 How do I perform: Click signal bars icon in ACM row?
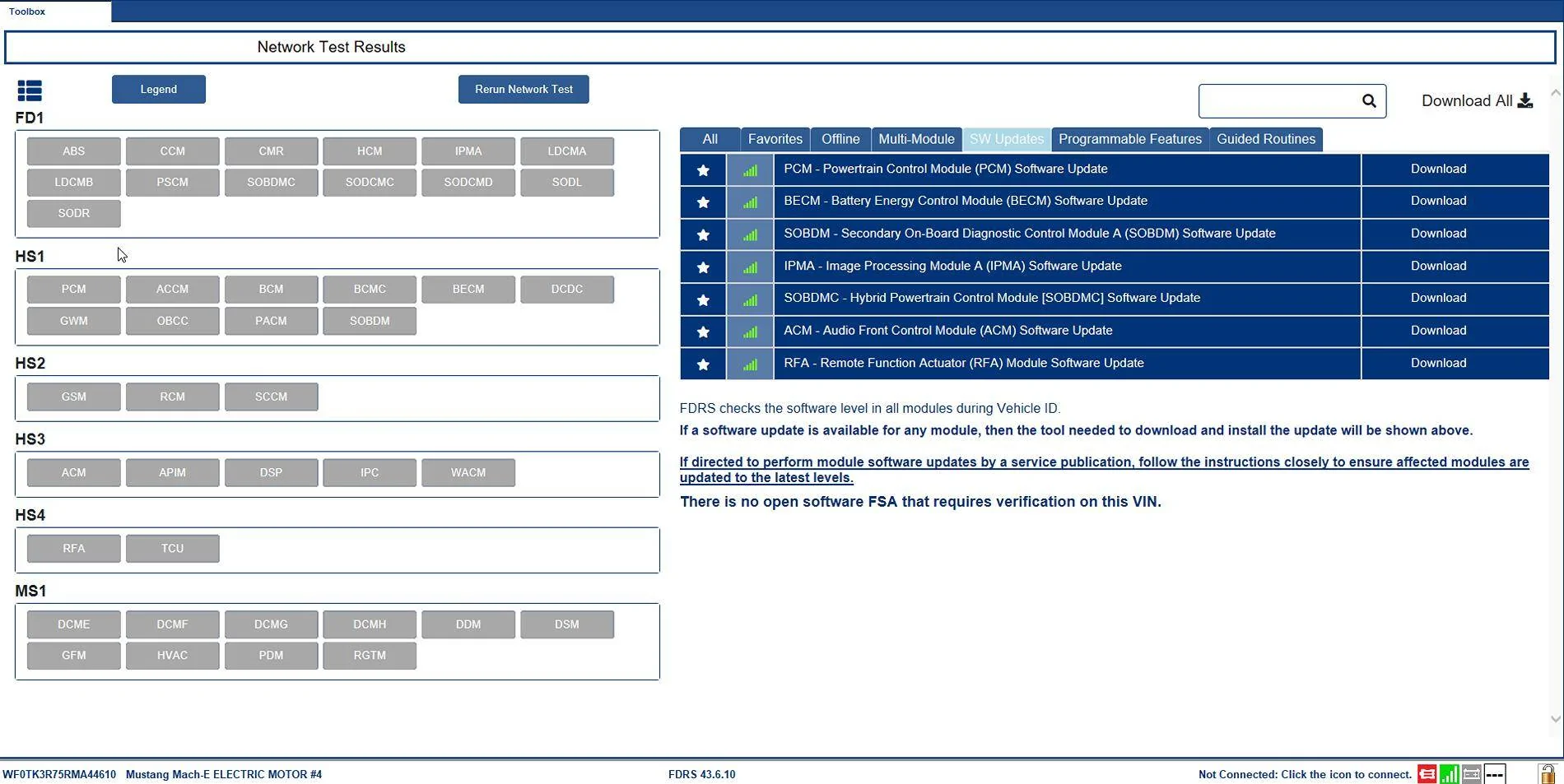point(750,332)
